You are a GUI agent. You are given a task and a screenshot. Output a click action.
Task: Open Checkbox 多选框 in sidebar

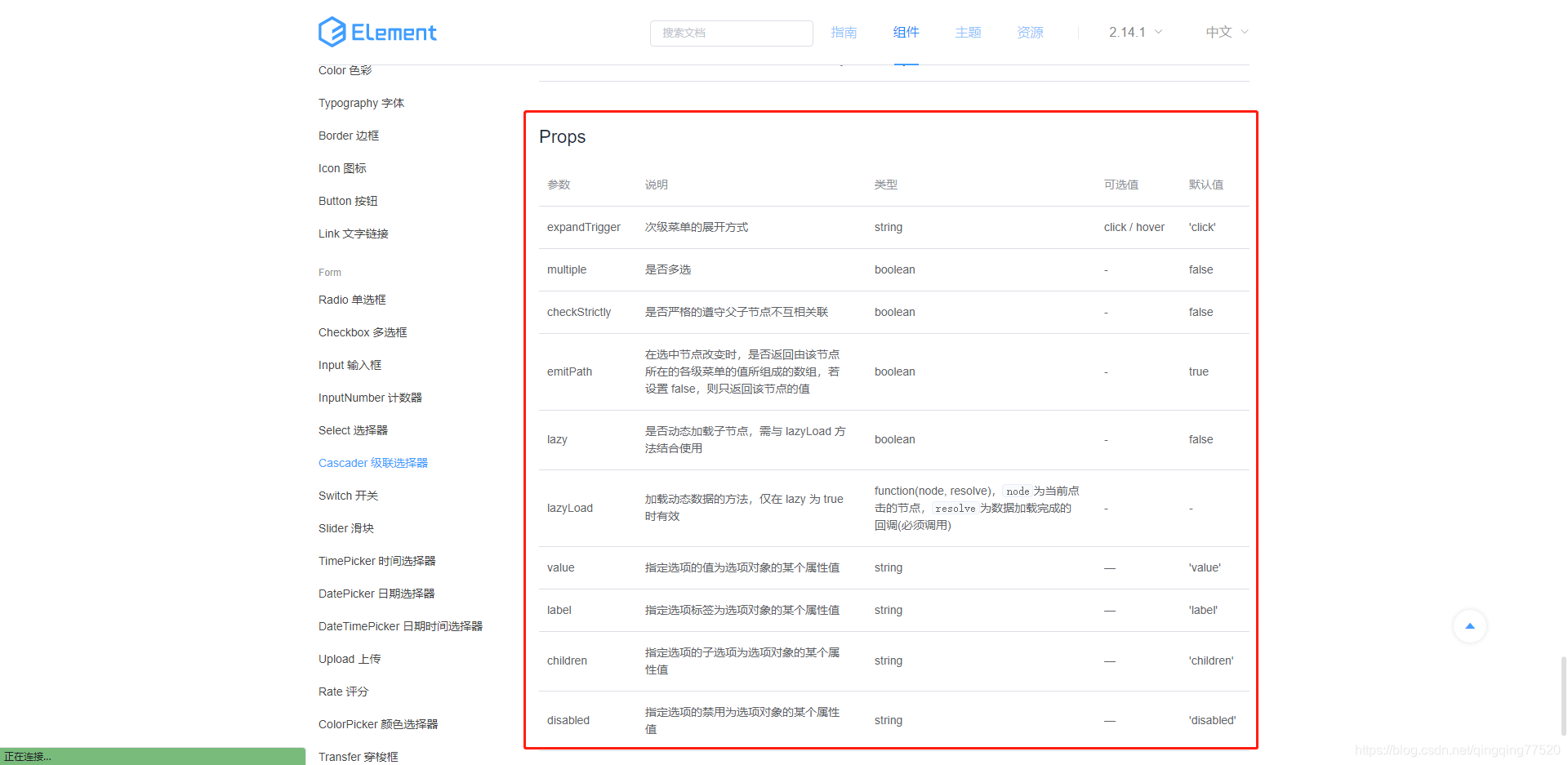tap(363, 332)
